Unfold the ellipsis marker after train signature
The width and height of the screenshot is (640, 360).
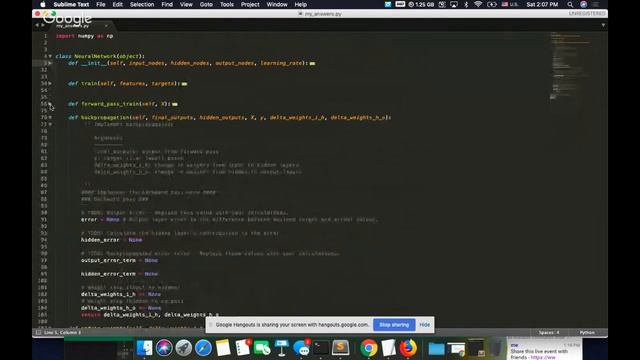coord(184,84)
